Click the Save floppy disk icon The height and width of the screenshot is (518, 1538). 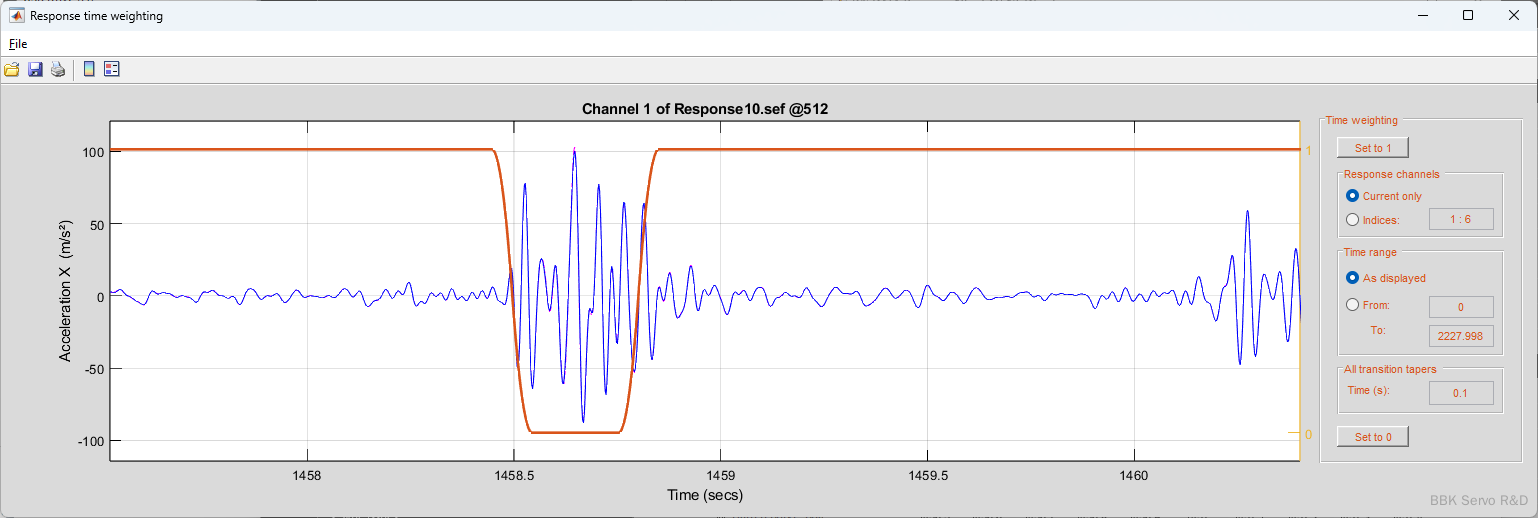[35, 69]
